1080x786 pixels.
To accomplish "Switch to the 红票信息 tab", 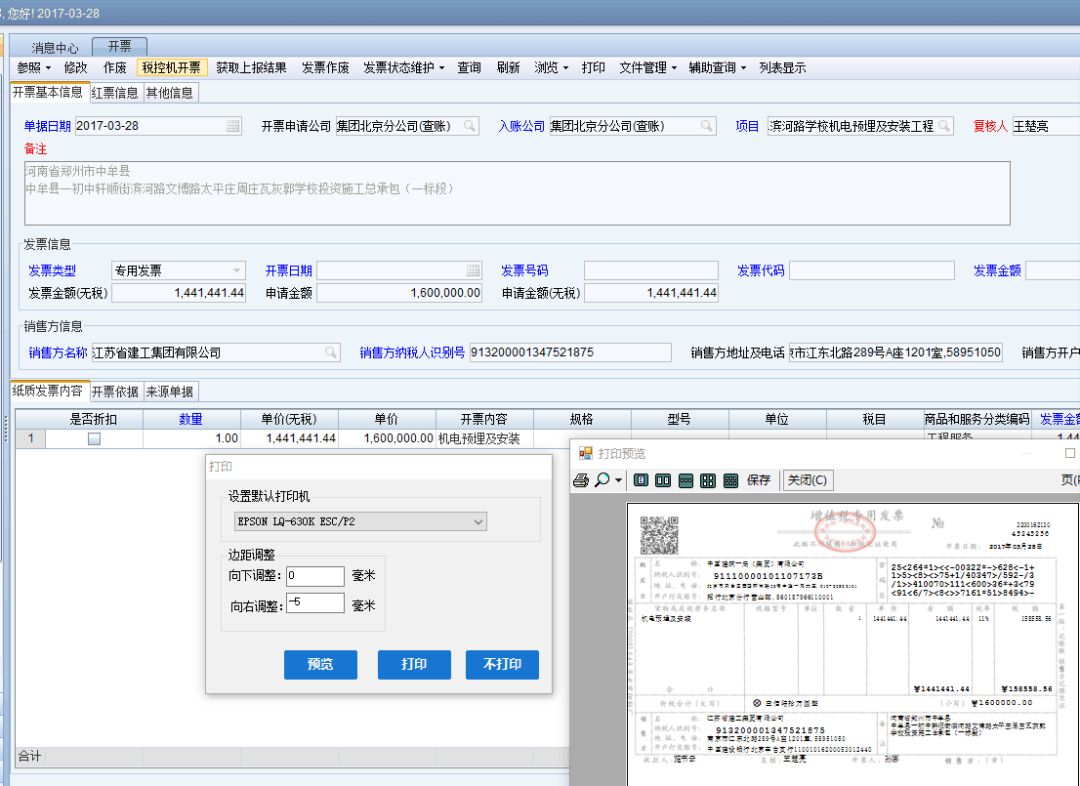I will [x=115, y=93].
